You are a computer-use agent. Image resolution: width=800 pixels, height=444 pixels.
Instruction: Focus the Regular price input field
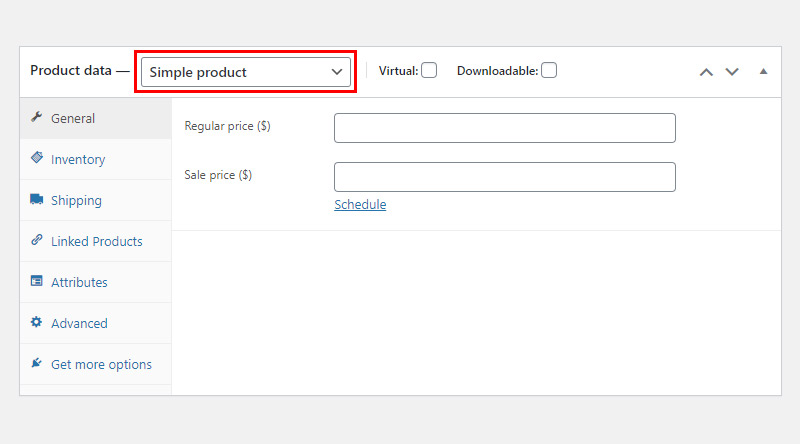pos(505,128)
